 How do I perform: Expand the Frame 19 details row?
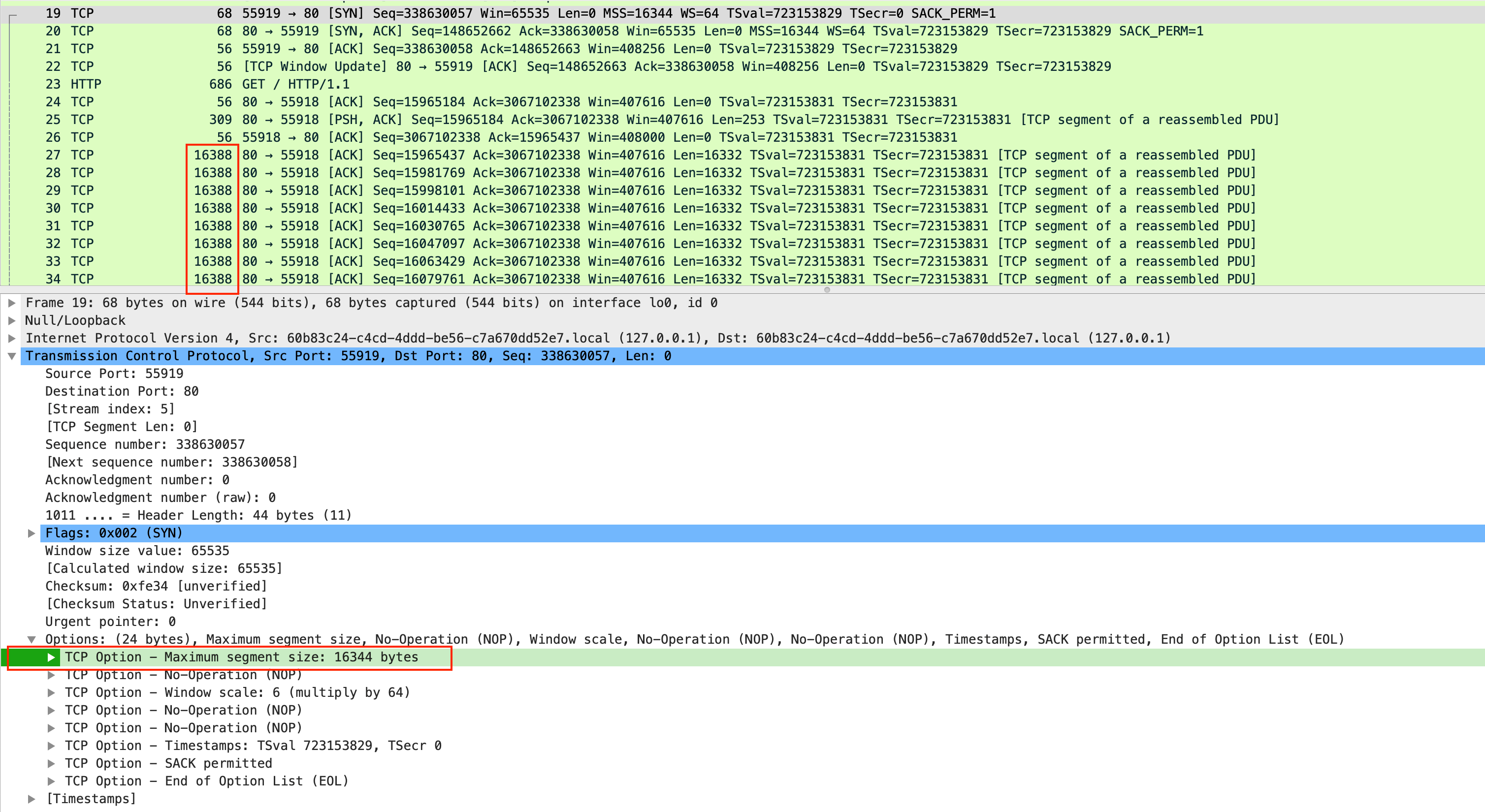pos(11,303)
